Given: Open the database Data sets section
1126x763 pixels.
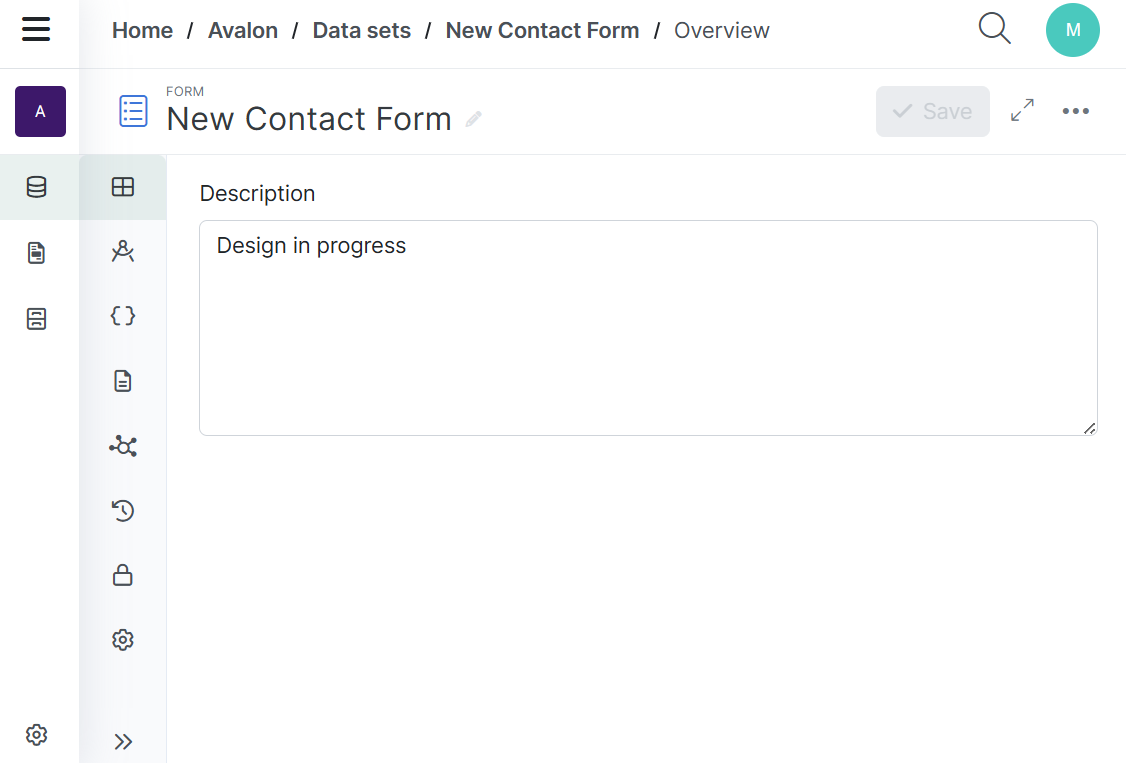Looking at the screenshot, I should 37,187.
